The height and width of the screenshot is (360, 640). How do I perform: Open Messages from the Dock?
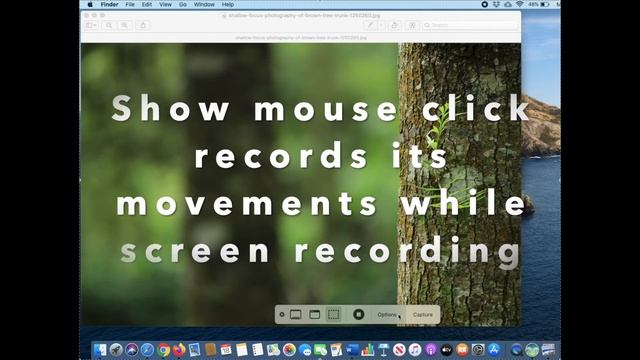[x=305, y=350]
